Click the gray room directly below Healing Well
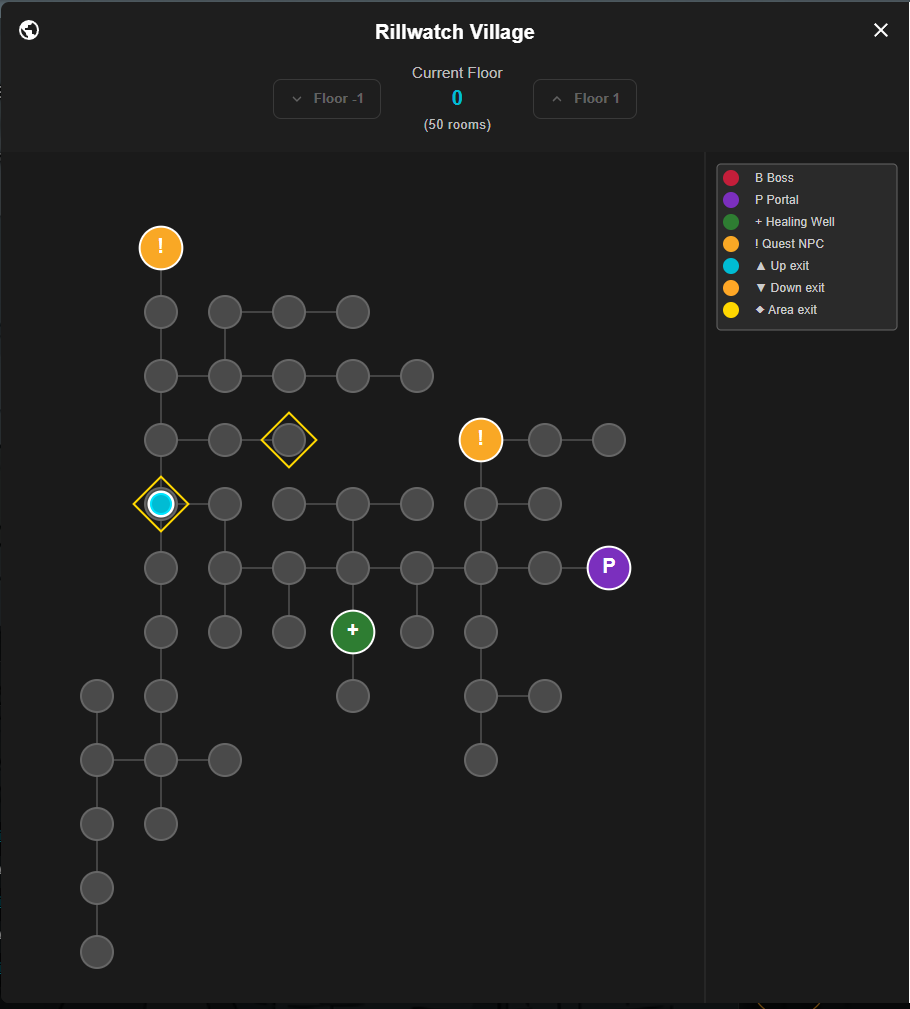The image size is (910, 1009). point(353,696)
